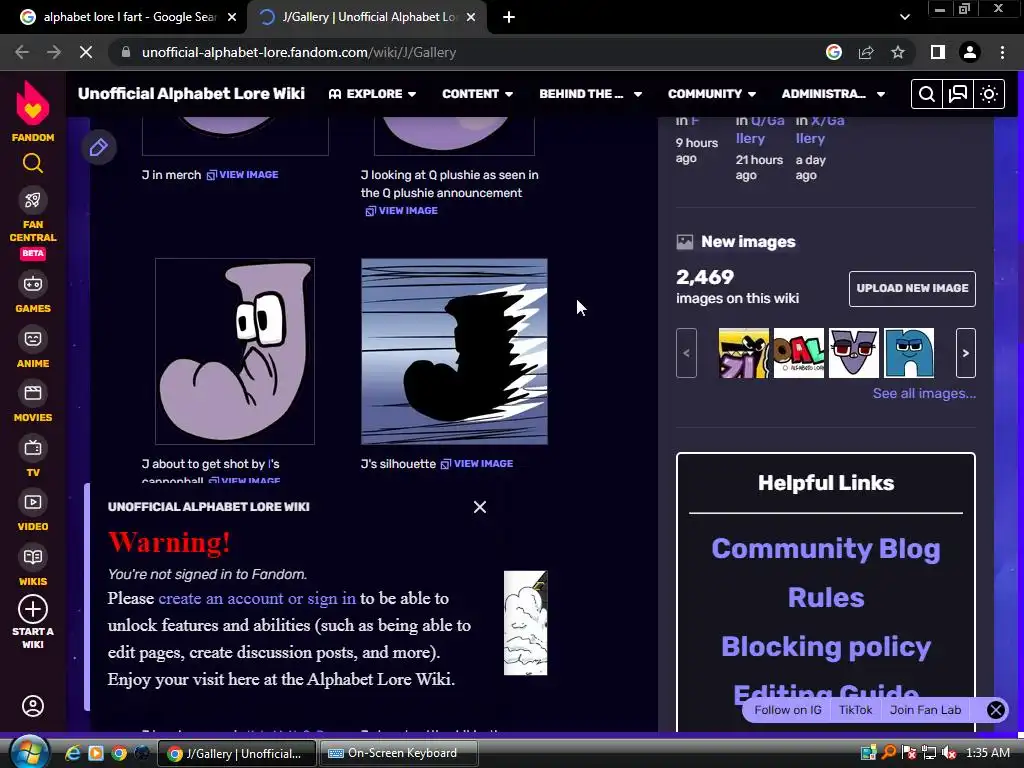Close the Google Search tab

[232, 18]
